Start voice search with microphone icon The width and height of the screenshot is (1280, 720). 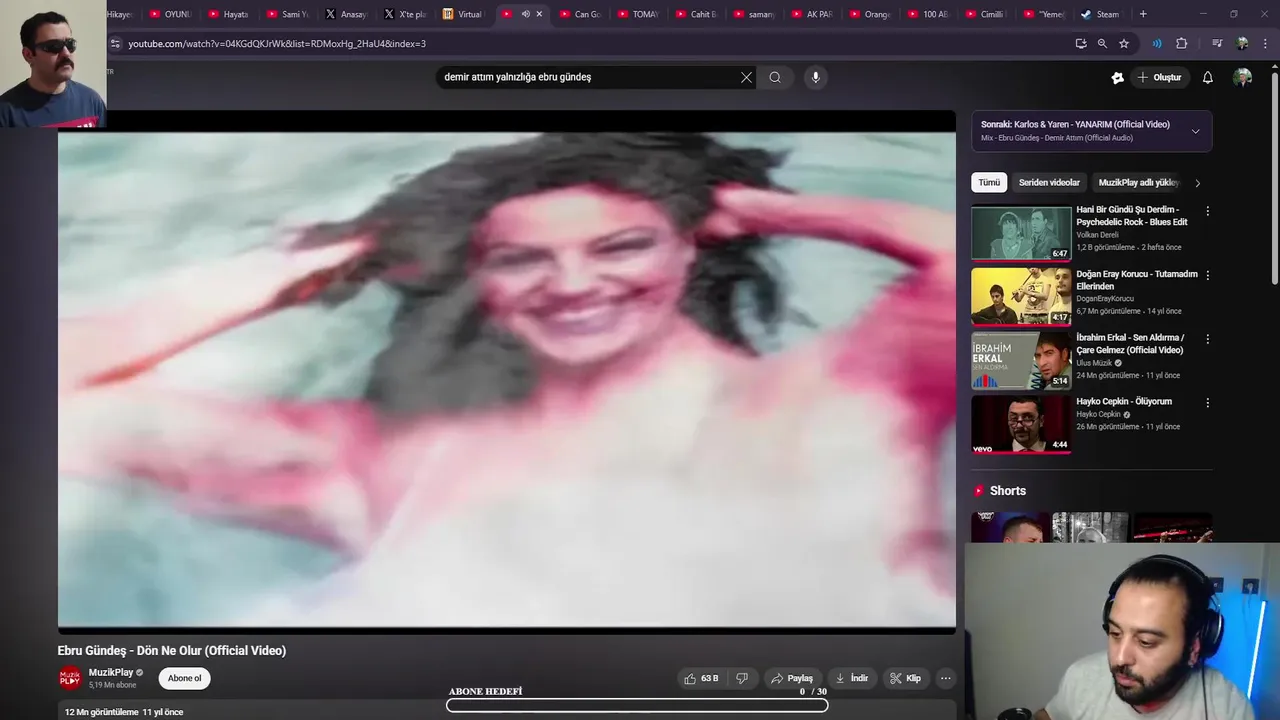[815, 77]
